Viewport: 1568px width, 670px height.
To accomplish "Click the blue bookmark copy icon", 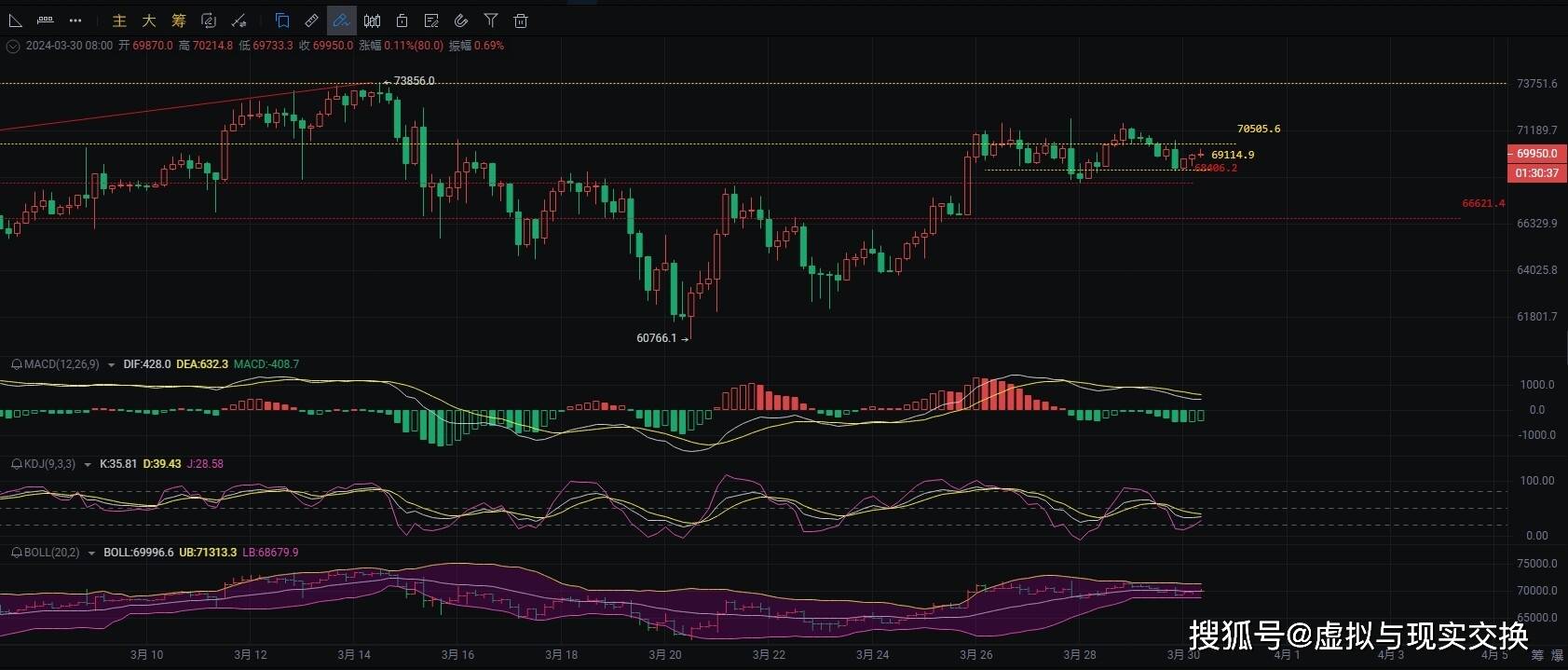I will tap(282, 20).
